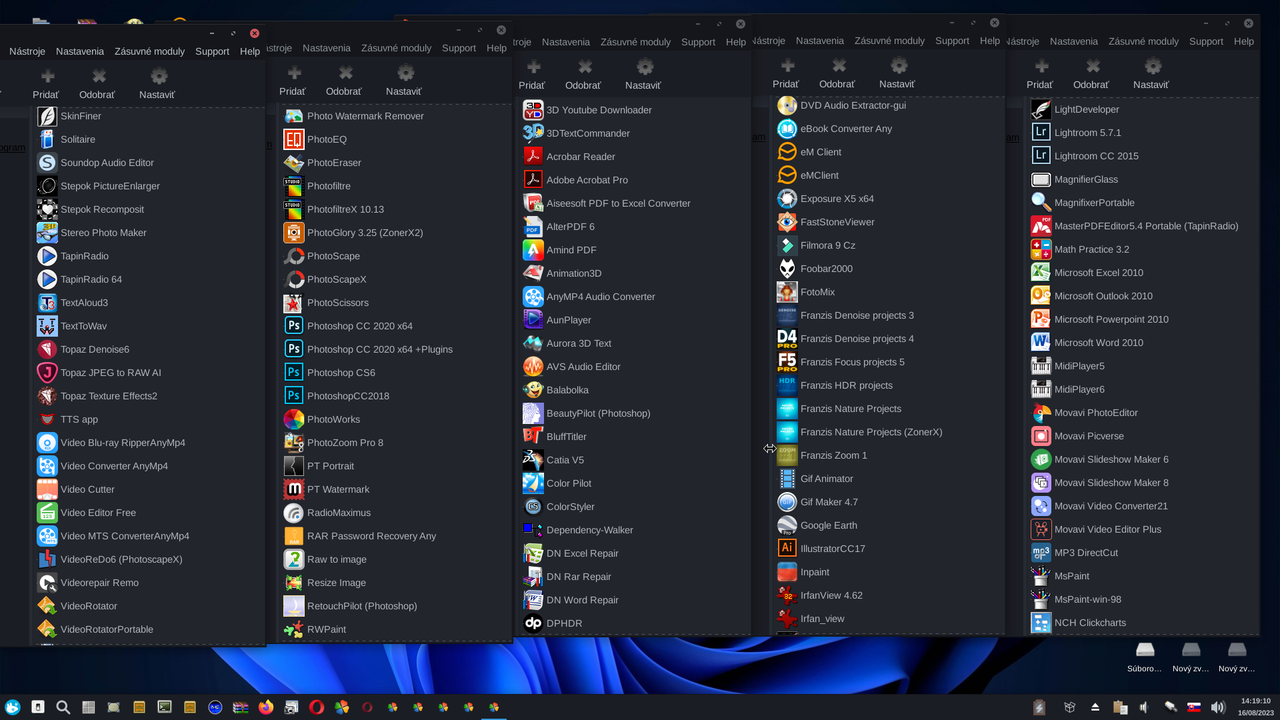
Task: Click the taskbar search magnifier
Action: tap(63, 707)
